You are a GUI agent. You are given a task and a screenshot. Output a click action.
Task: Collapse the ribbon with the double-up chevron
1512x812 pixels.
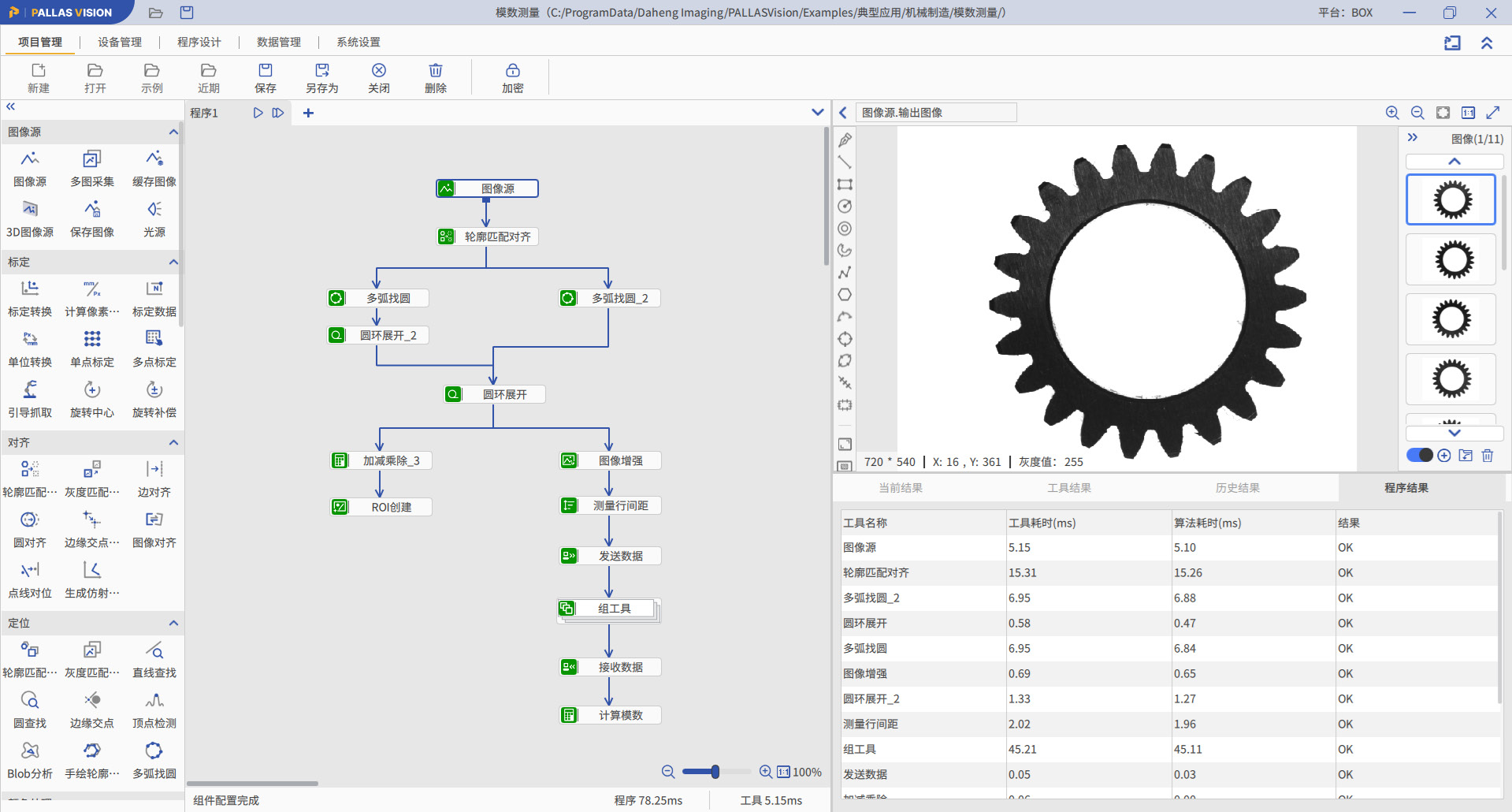point(1487,43)
